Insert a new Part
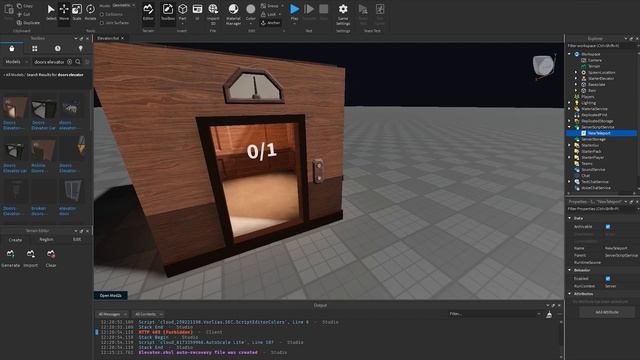This screenshot has height=360, width=640. tap(182, 12)
